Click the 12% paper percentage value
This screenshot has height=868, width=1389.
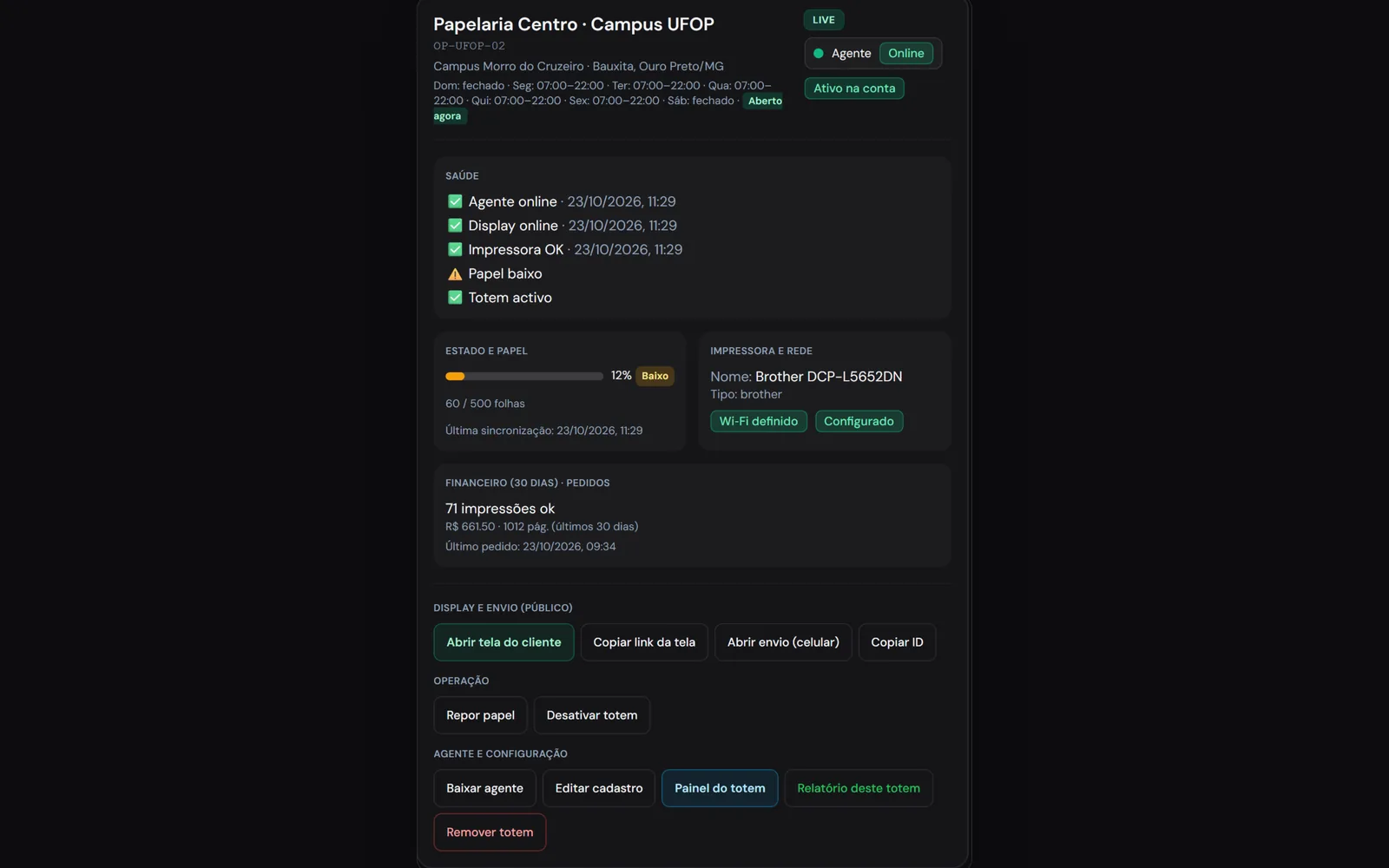tap(621, 376)
